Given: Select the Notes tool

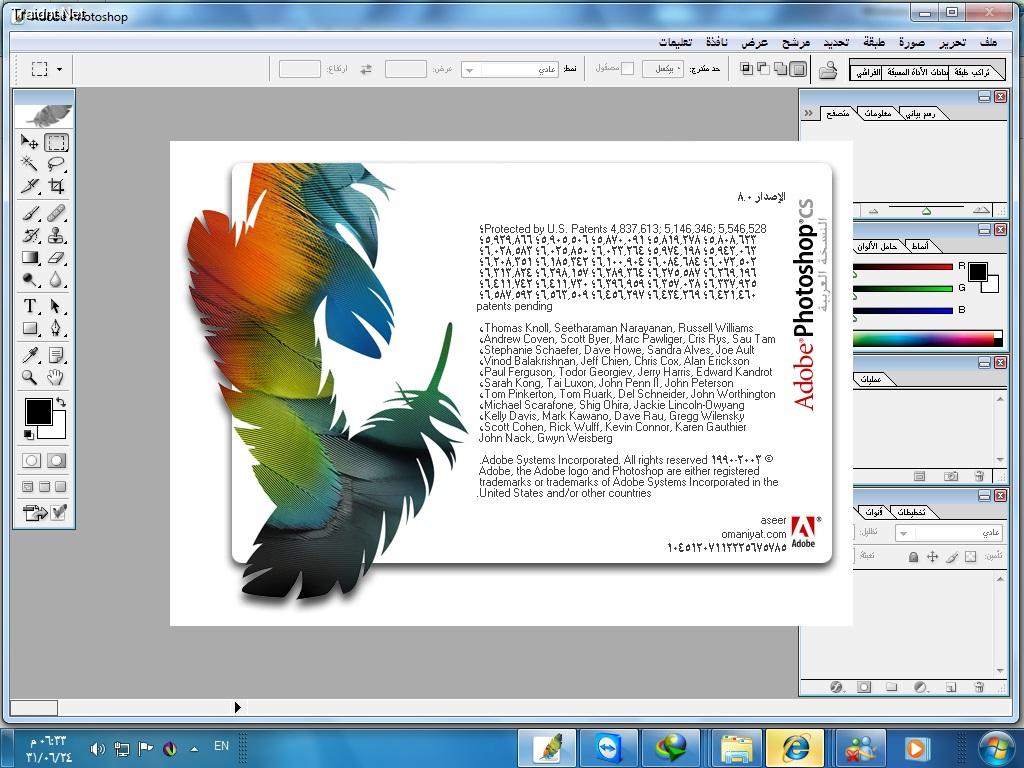Looking at the screenshot, I should [56, 355].
